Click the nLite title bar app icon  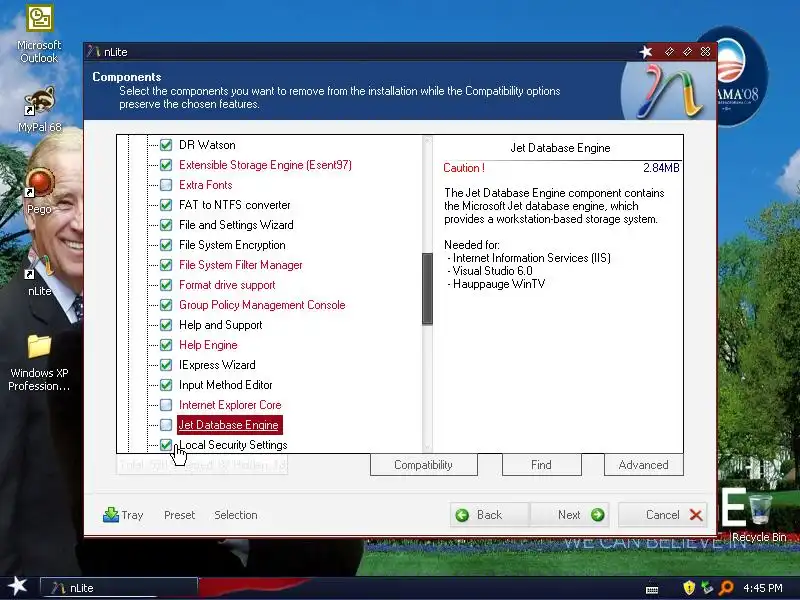pos(93,52)
